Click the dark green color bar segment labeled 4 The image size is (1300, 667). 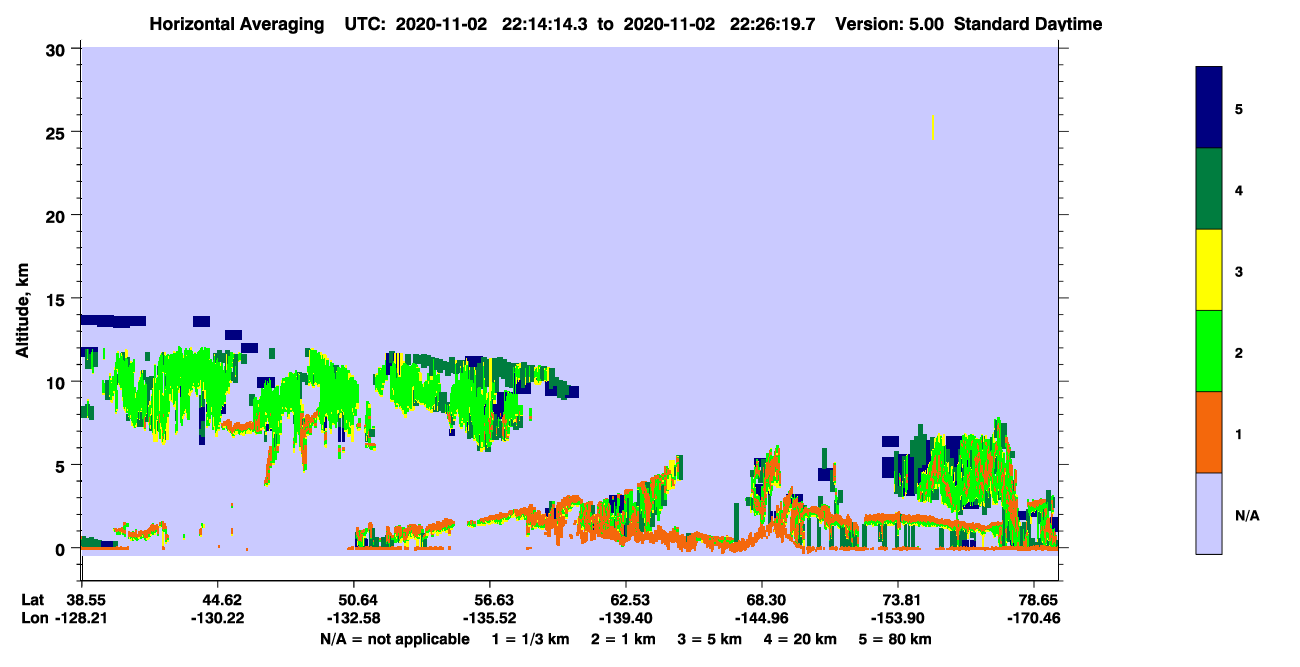click(x=1209, y=189)
